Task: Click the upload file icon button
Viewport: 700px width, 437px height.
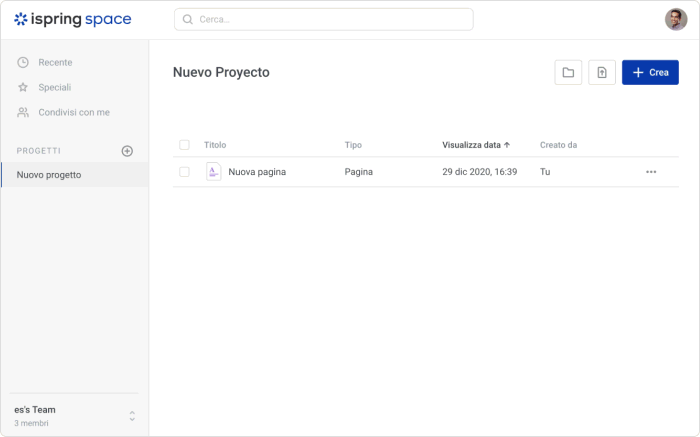Action: click(602, 72)
